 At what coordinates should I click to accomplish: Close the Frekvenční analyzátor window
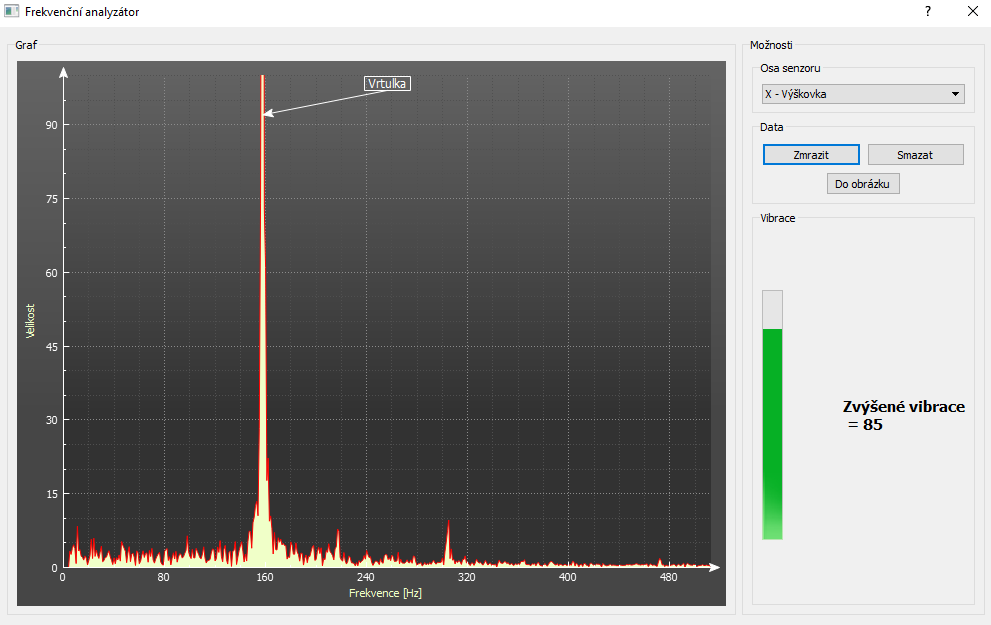click(972, 12)
